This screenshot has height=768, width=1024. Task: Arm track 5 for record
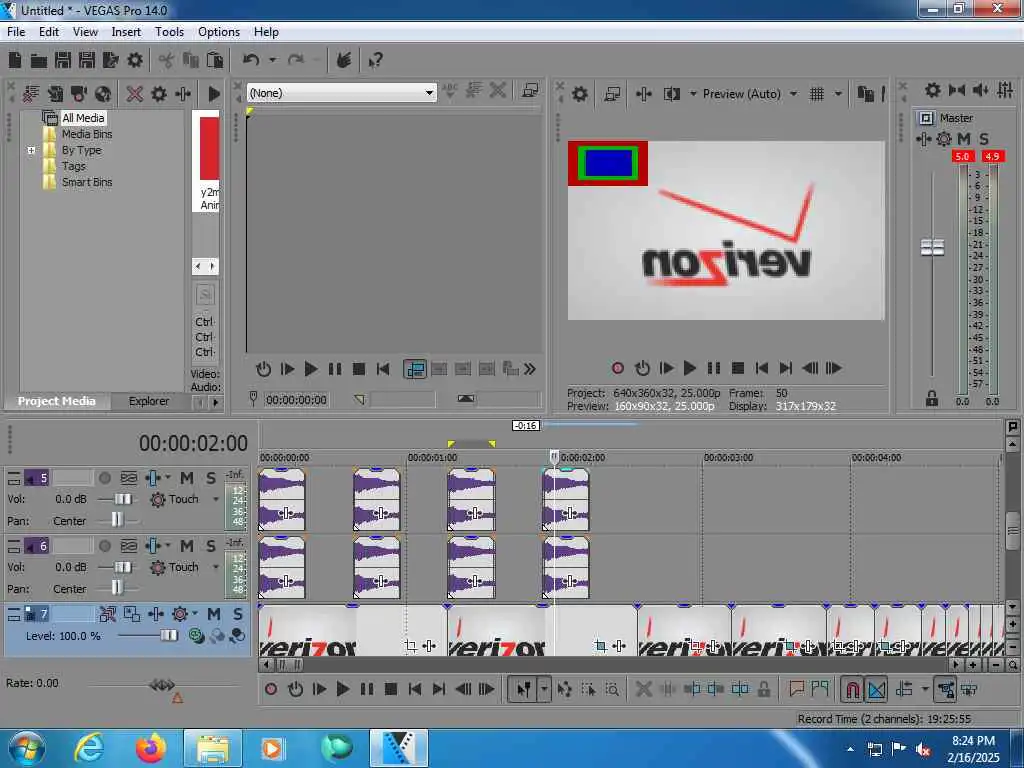click(x=104, y=478)
